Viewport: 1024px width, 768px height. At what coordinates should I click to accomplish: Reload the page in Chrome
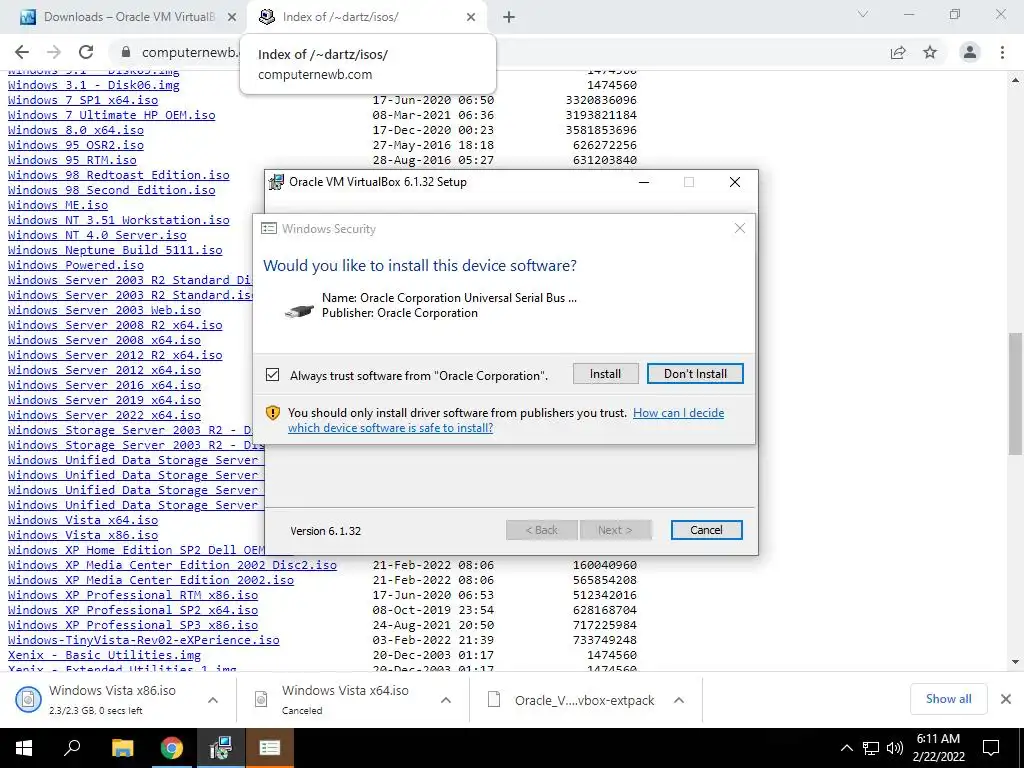[86, 52]
